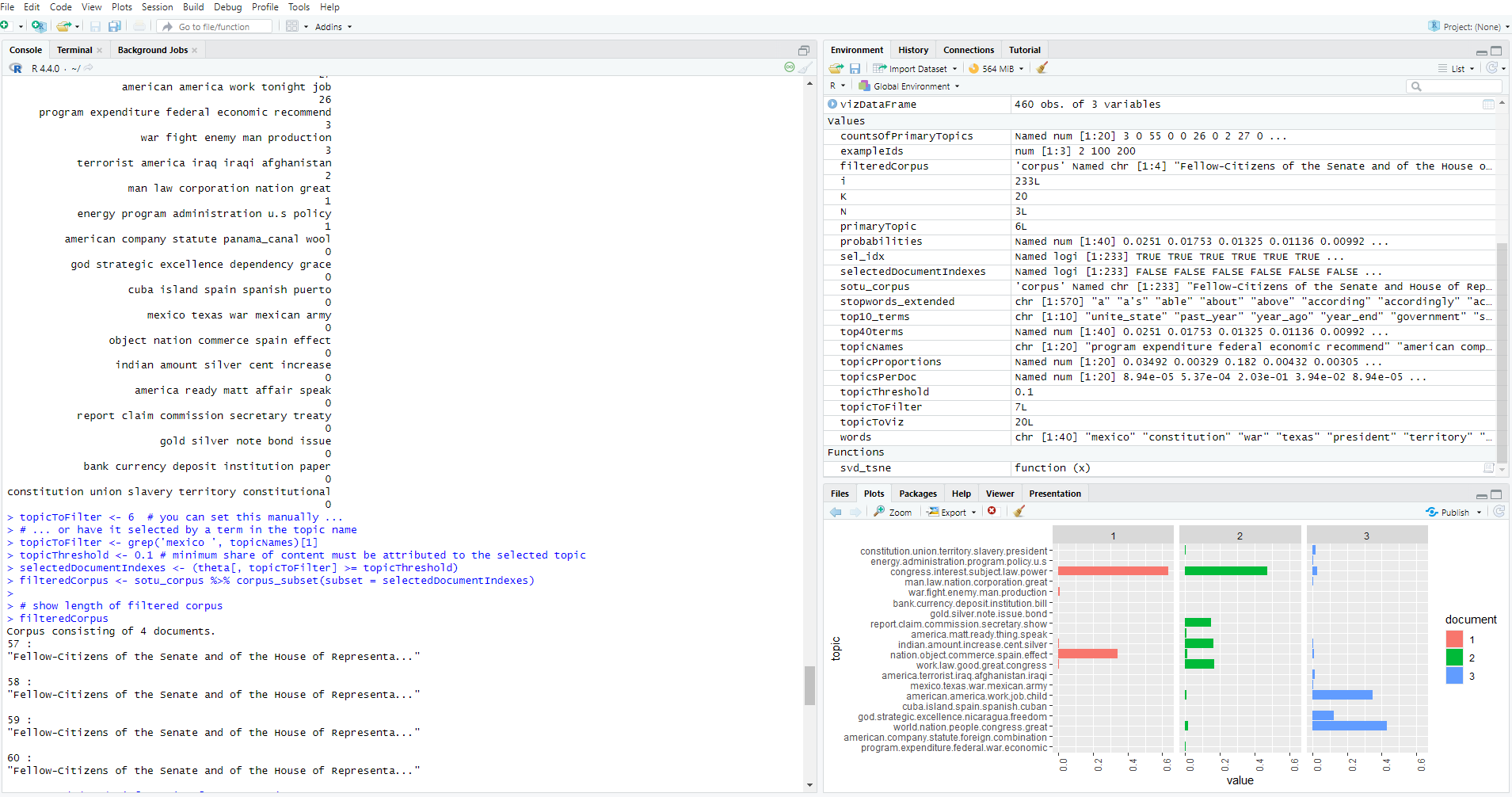Screen dimensions: 1512x797
Task: Open the Plots menu in menu bar
Action: [x=122, y=7]
